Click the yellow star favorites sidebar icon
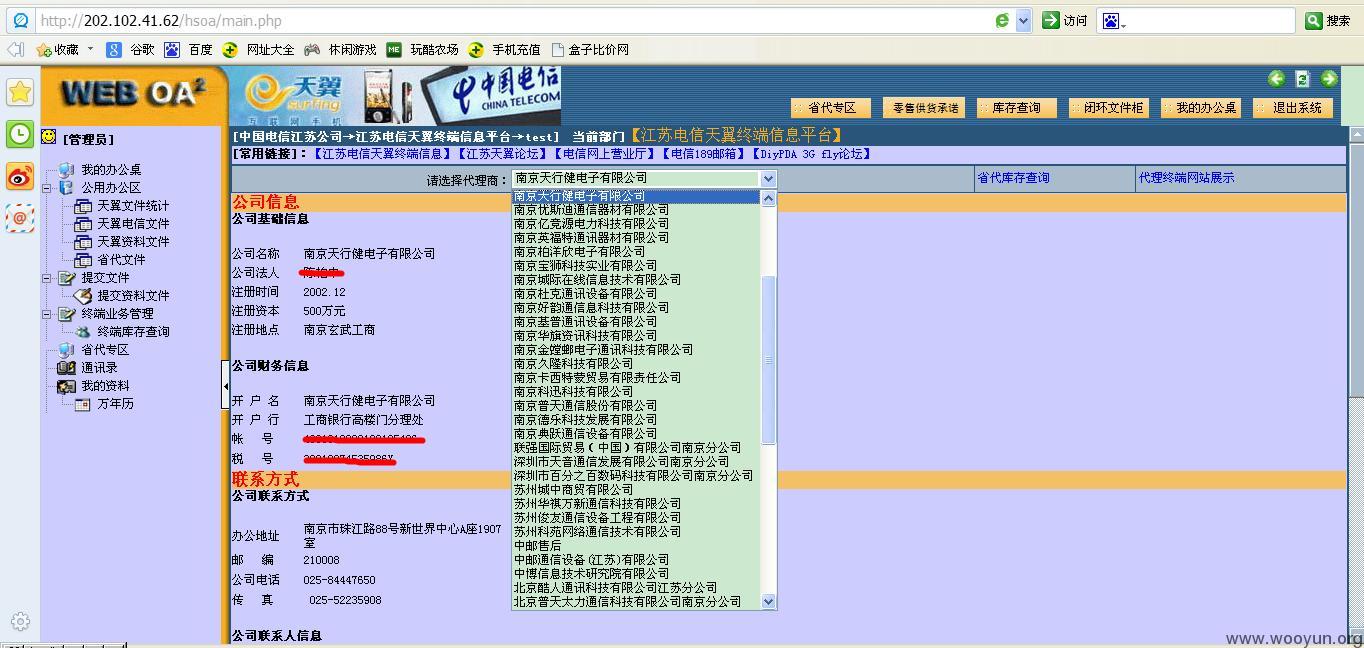The image size is (1364, 648). point(20,92)
